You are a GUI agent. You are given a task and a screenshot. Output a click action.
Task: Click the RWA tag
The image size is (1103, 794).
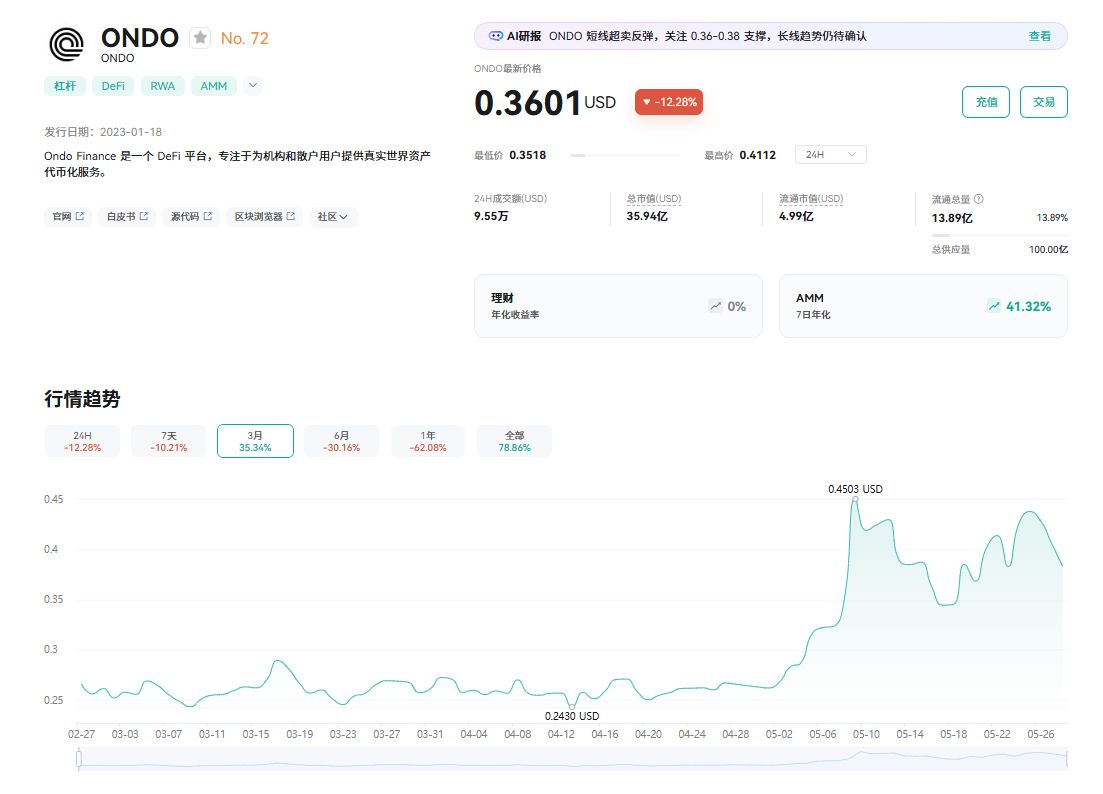(x=162, y=86)
